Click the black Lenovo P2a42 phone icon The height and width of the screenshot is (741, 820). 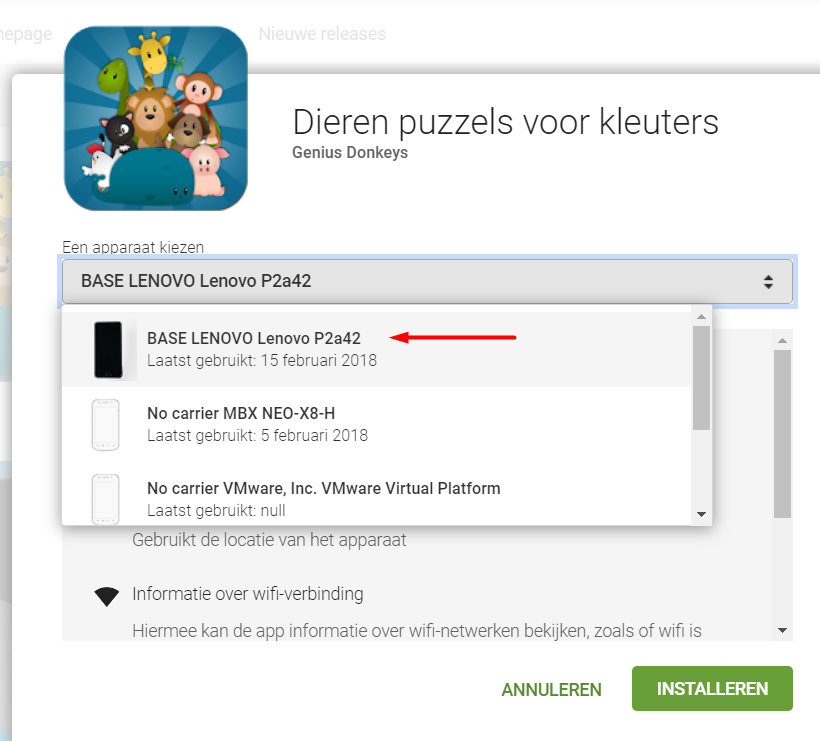(x=108, y=350)
